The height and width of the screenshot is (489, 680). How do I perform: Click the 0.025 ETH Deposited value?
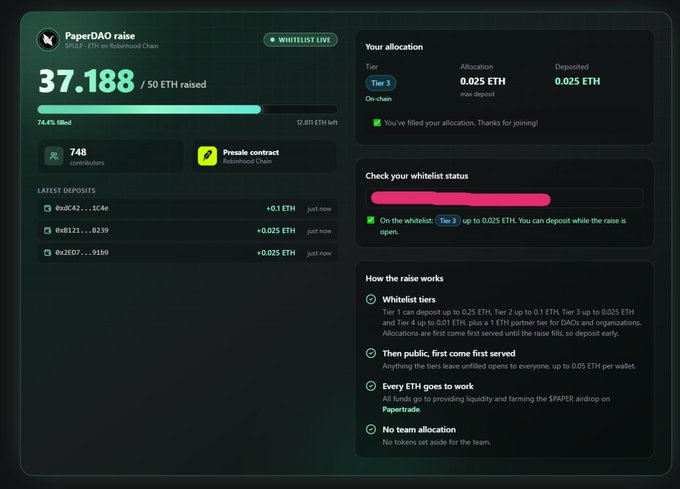click(577, 81)
